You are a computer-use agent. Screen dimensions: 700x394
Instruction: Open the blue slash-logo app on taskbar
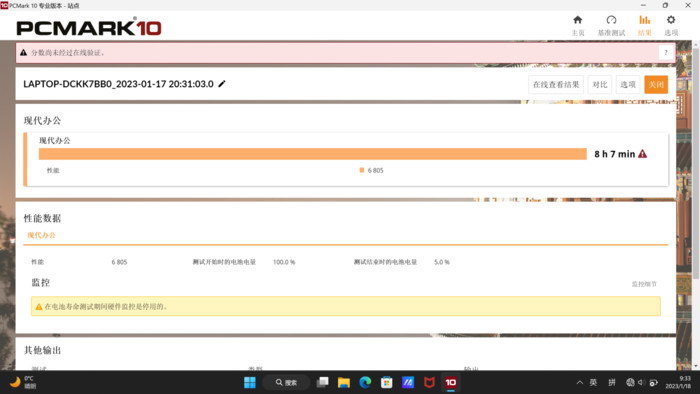click(408, 382)
